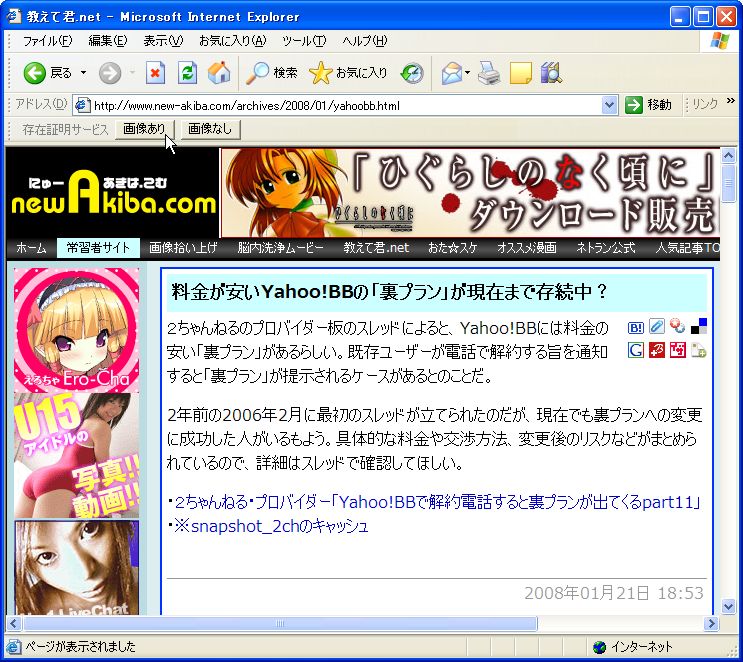Open the ファイル(F) menu
This screenshot has width=743, height=662.
pyautogui.click(x=47, y=41)
